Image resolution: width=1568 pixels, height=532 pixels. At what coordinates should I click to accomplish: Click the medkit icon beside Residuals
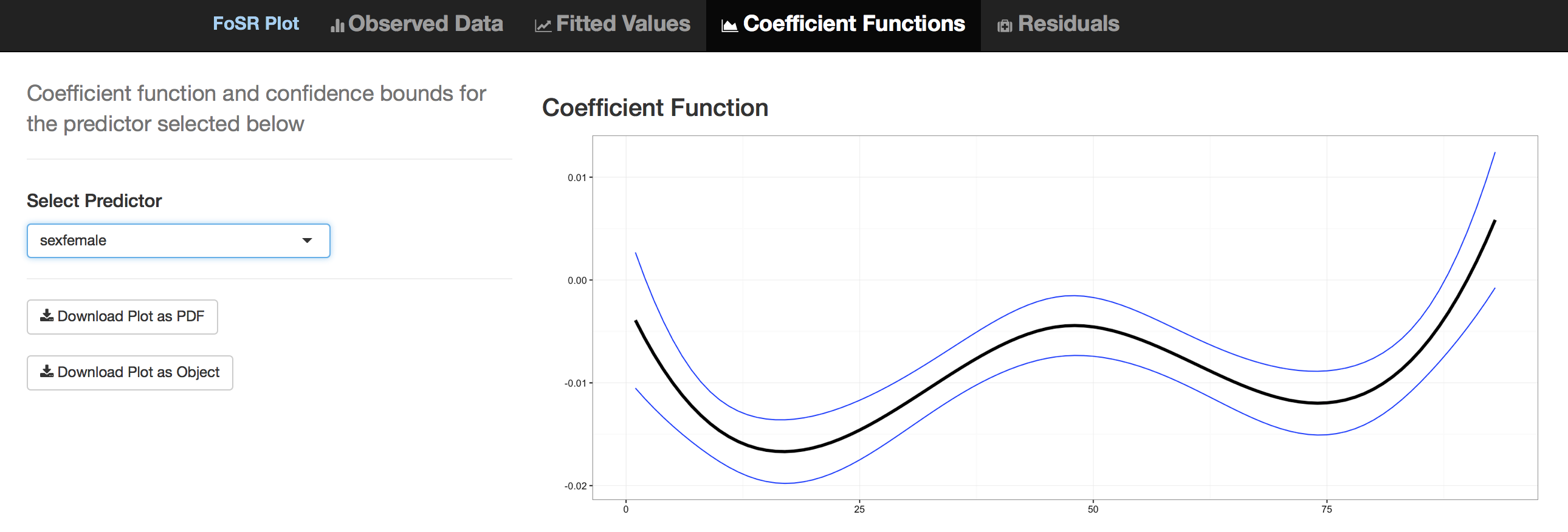coord(1005,26)
